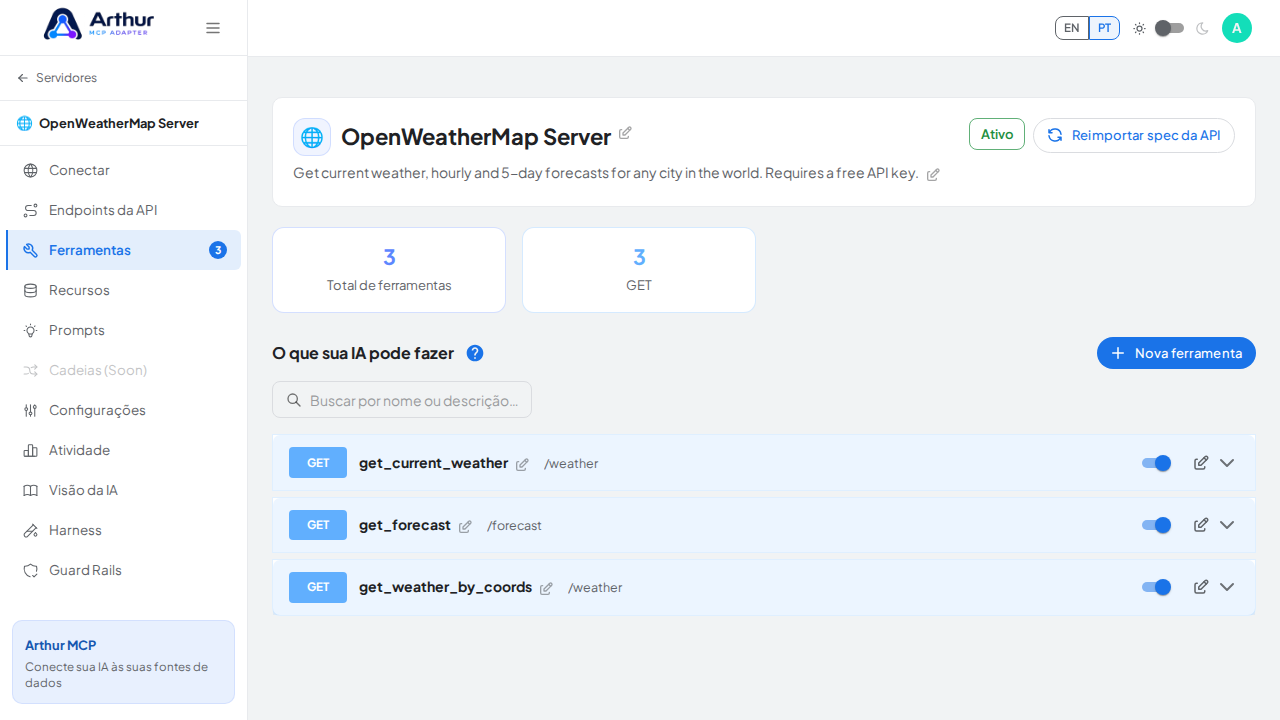Image resolution: width=1280 pixels, height=720 pixels.
Task: Focus the Buscar por nome search field
Action: (402, 400)
